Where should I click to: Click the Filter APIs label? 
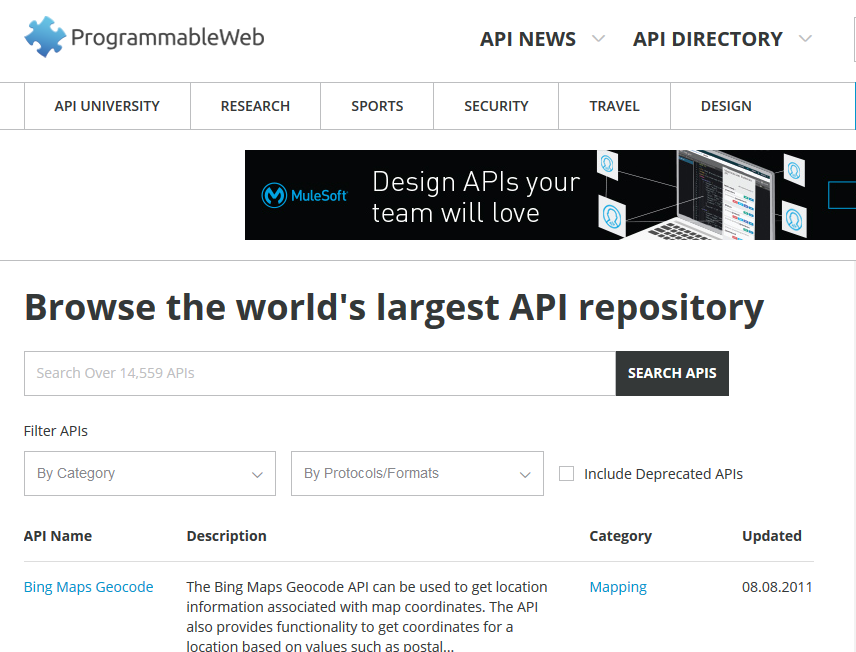(x=56, y=431)
